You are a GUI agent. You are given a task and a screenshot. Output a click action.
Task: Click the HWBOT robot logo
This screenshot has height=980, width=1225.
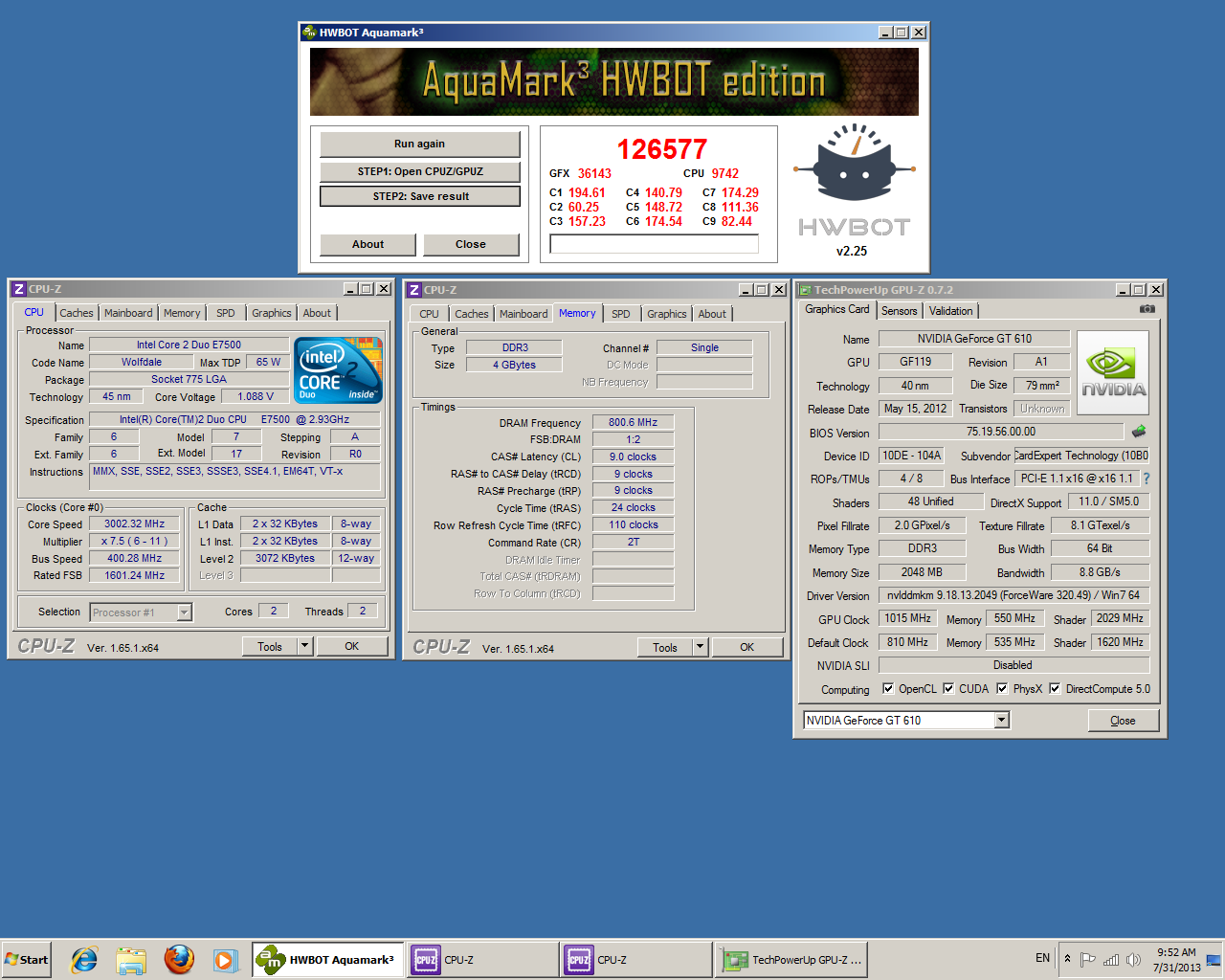point(854,162)
